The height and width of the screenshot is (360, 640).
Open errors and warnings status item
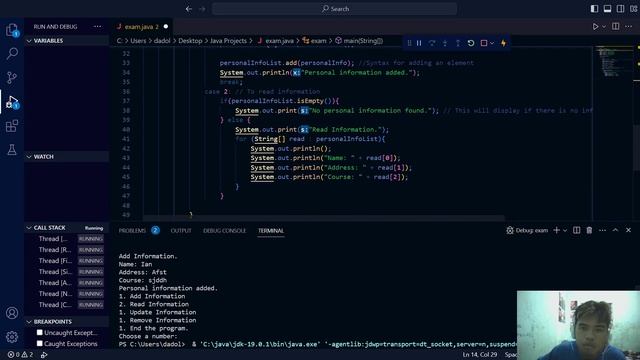click(x=20, y=355)
